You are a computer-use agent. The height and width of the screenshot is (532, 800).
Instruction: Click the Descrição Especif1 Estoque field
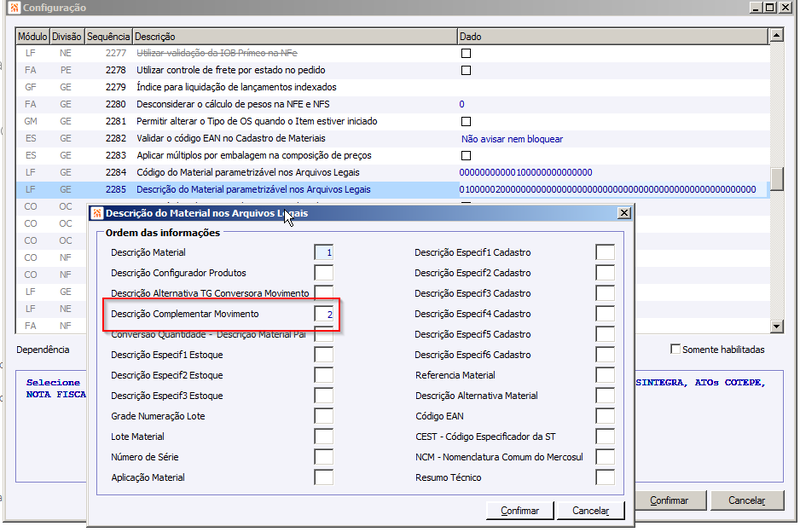(x=323, y=354)
